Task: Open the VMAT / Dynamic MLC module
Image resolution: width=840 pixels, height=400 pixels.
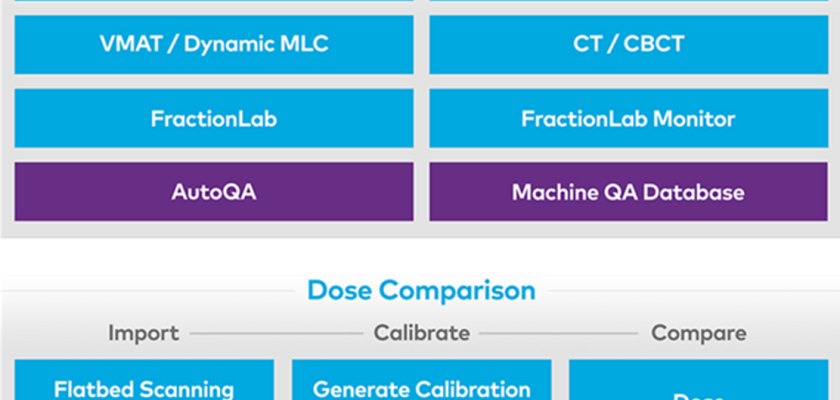Action: (214, 44)
